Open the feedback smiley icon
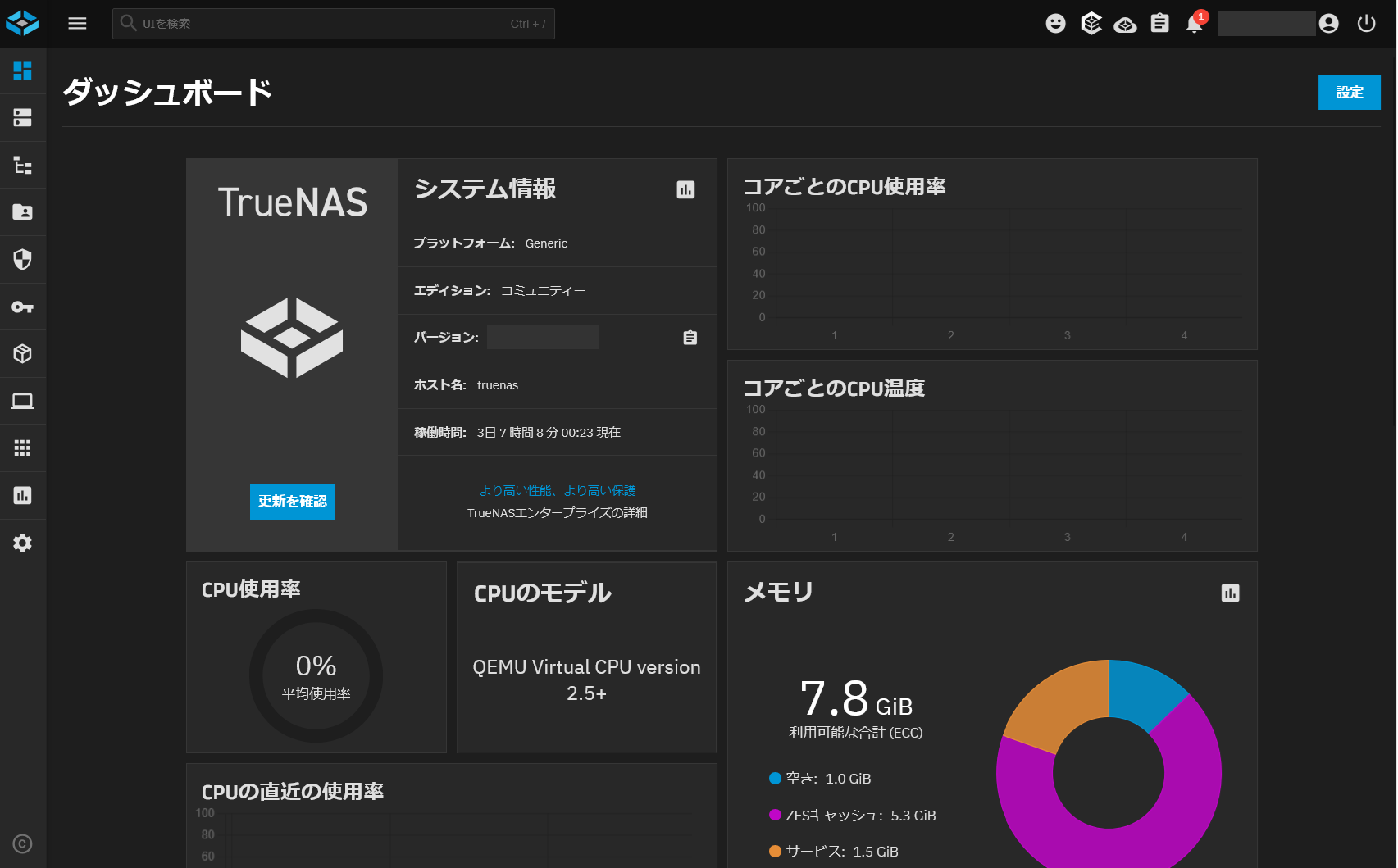Image resolution: width=1398 pixels, height=868 pixels. pos(1055,24)
